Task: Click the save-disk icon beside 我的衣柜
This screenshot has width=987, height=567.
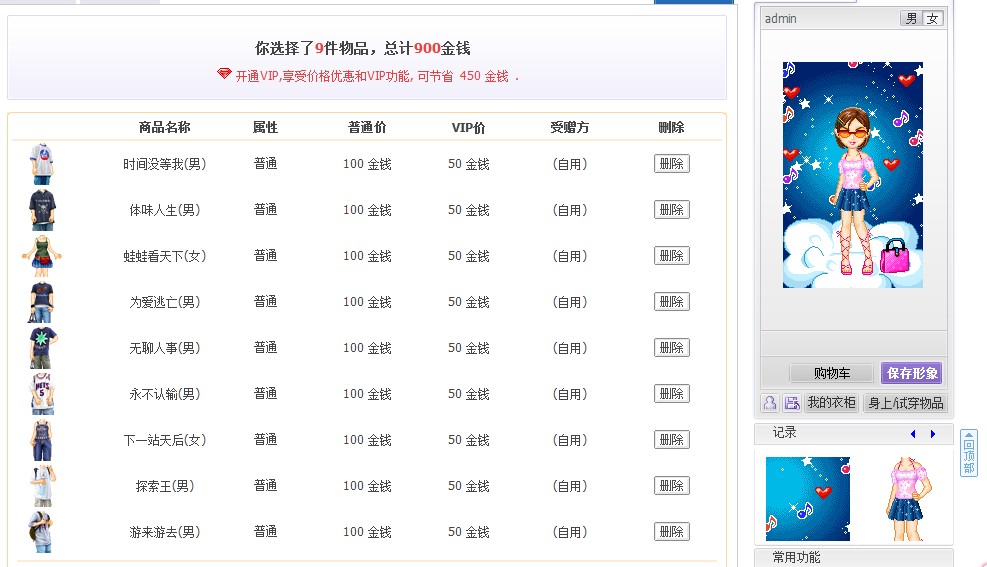Action: pyautogui.click(x=792, y=403)
